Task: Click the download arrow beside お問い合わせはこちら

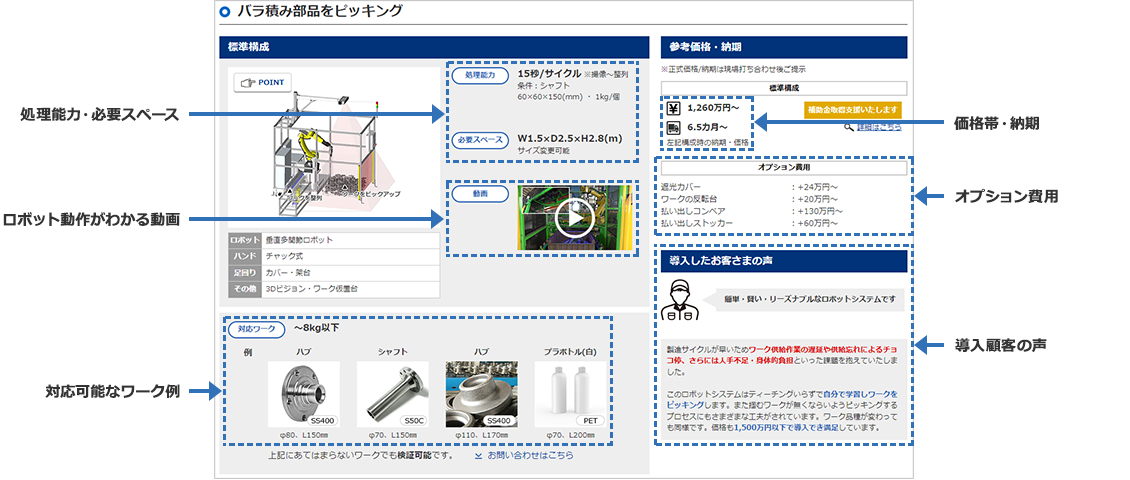Action: [x=478, y=455]
